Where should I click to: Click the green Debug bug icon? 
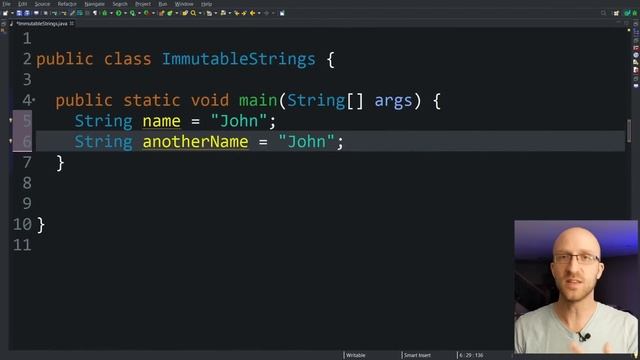[104, 13]
